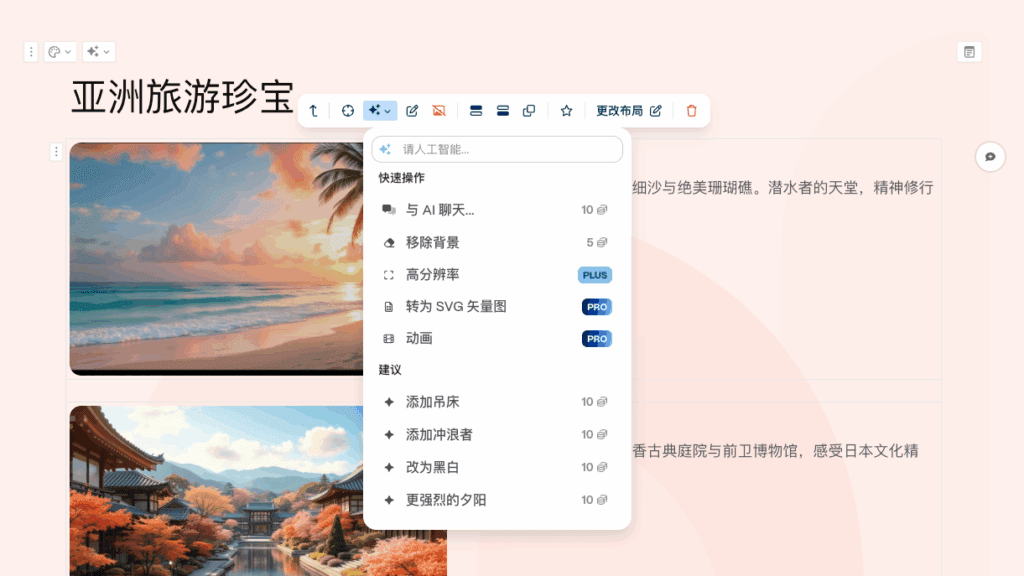Viewport: 1024px width, 576px height.
Task: Click the star favorite icon
Action: (x=566, y=111)
